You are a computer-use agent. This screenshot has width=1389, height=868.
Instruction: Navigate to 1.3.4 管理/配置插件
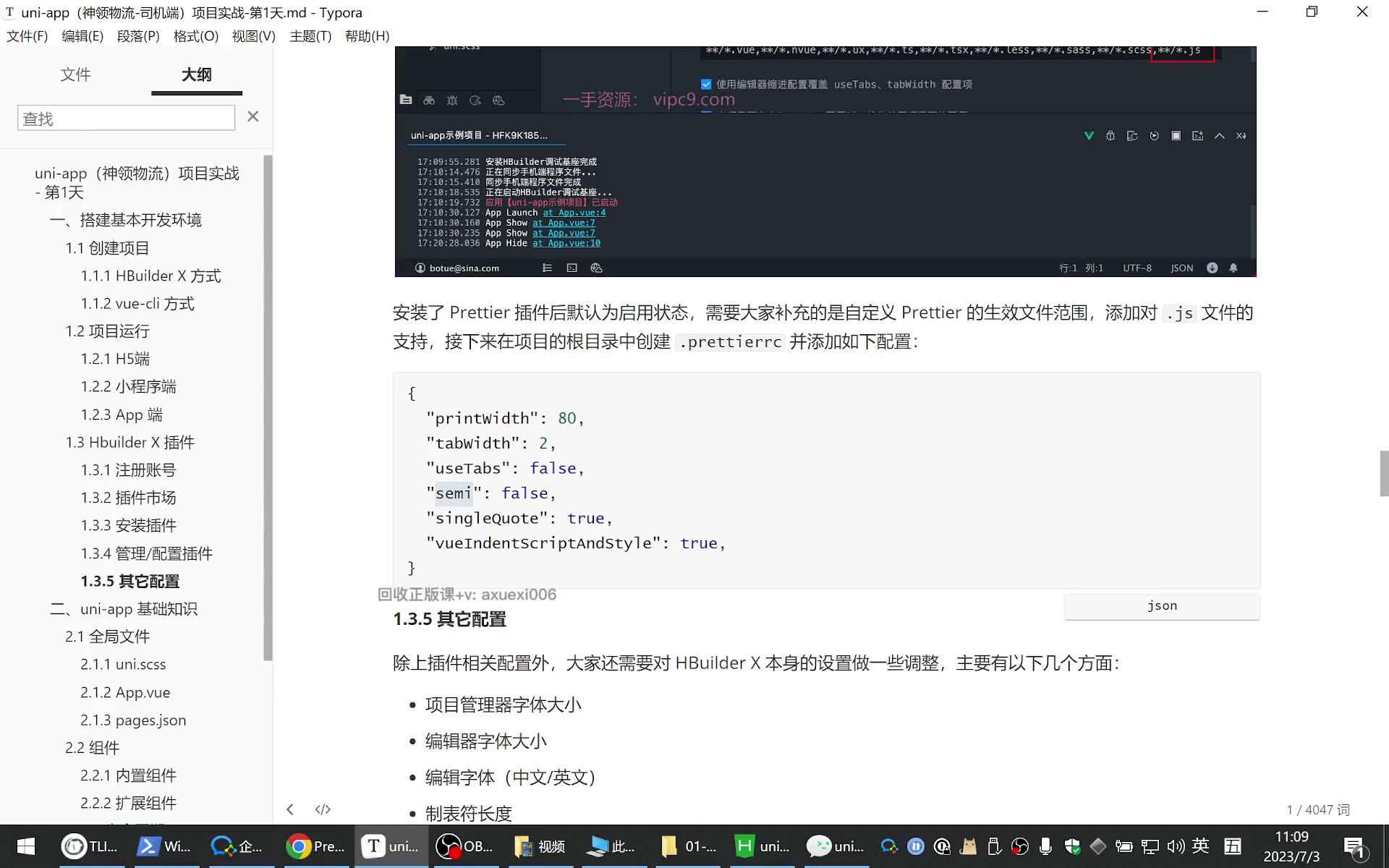pyautogui.click(x=147, y=553)
